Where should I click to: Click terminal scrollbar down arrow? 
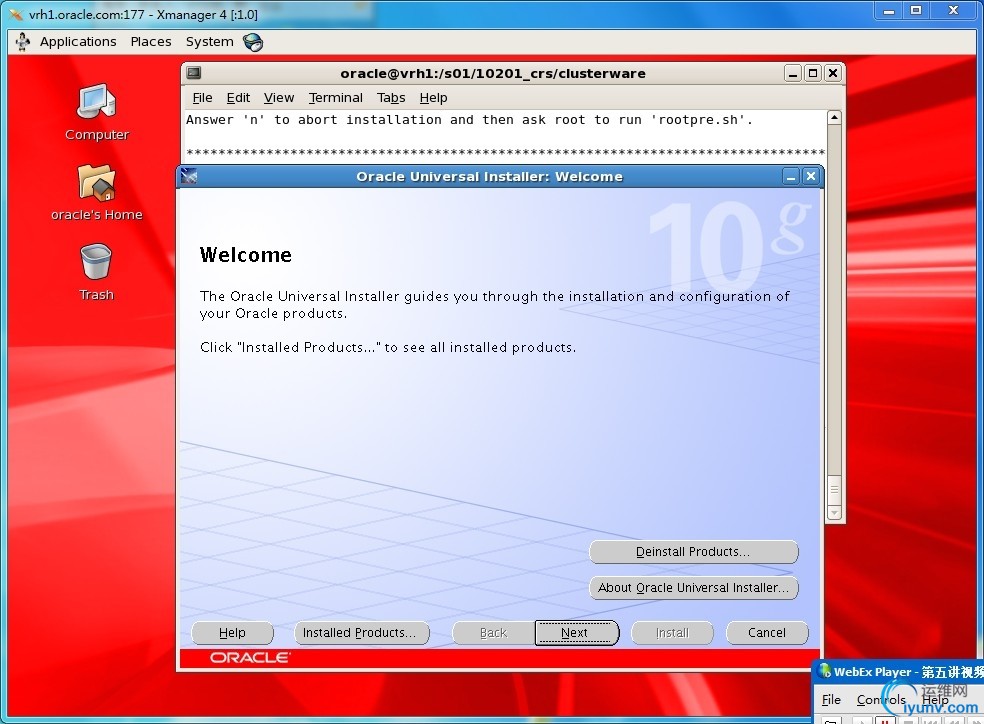pos(834,513)
